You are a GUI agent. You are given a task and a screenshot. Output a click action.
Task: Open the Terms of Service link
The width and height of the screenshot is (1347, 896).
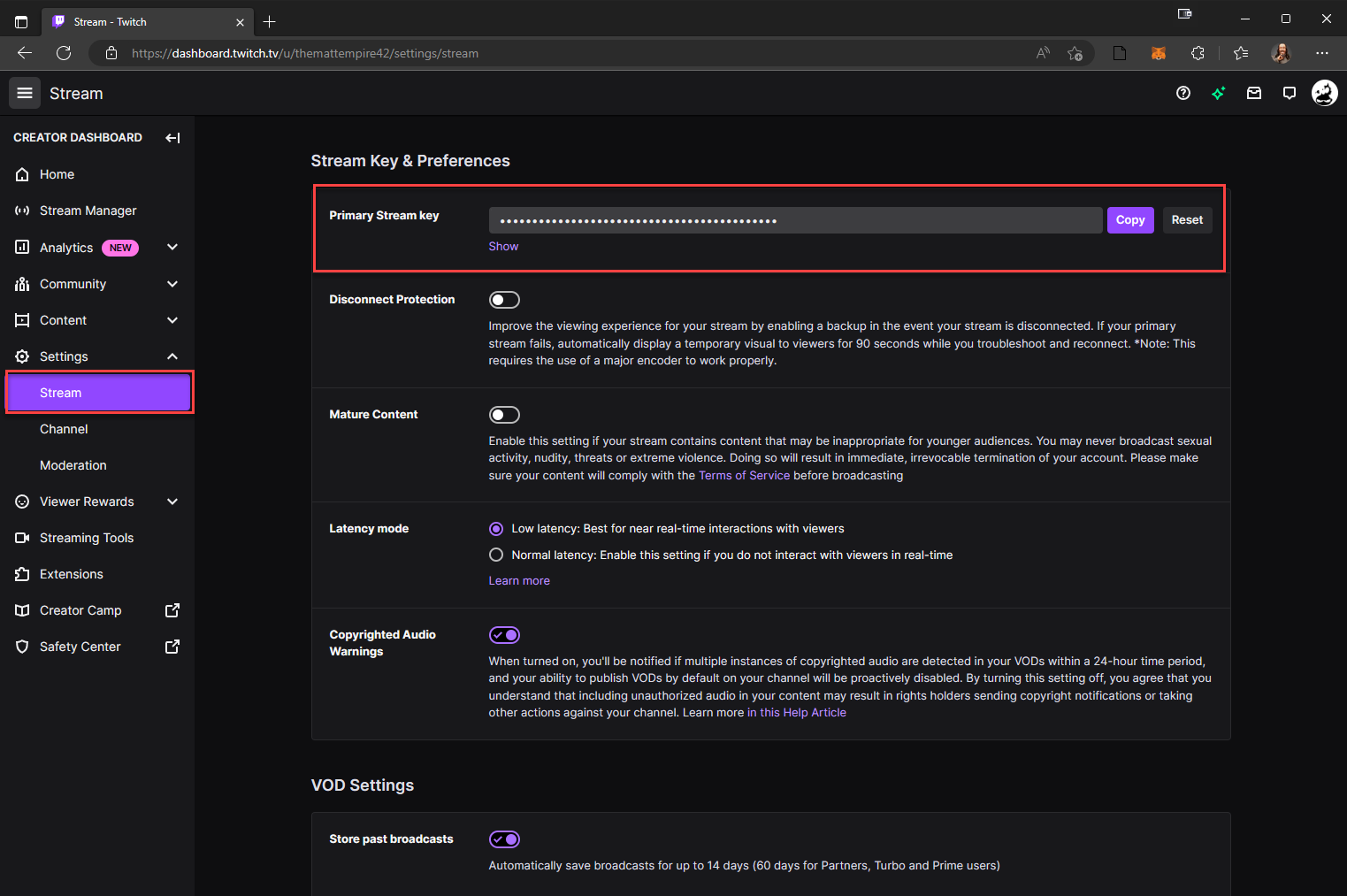click(x=744, y=476)
